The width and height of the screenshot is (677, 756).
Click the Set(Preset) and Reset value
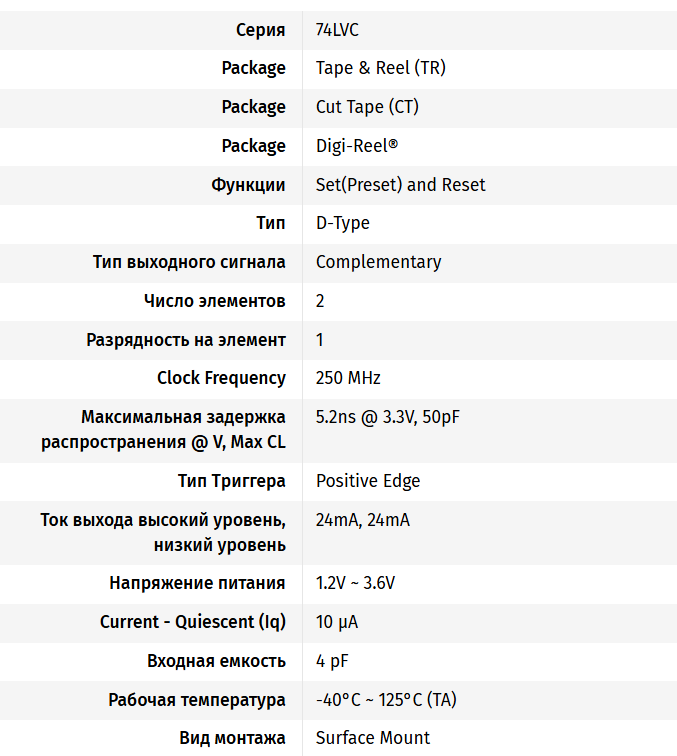400,185
